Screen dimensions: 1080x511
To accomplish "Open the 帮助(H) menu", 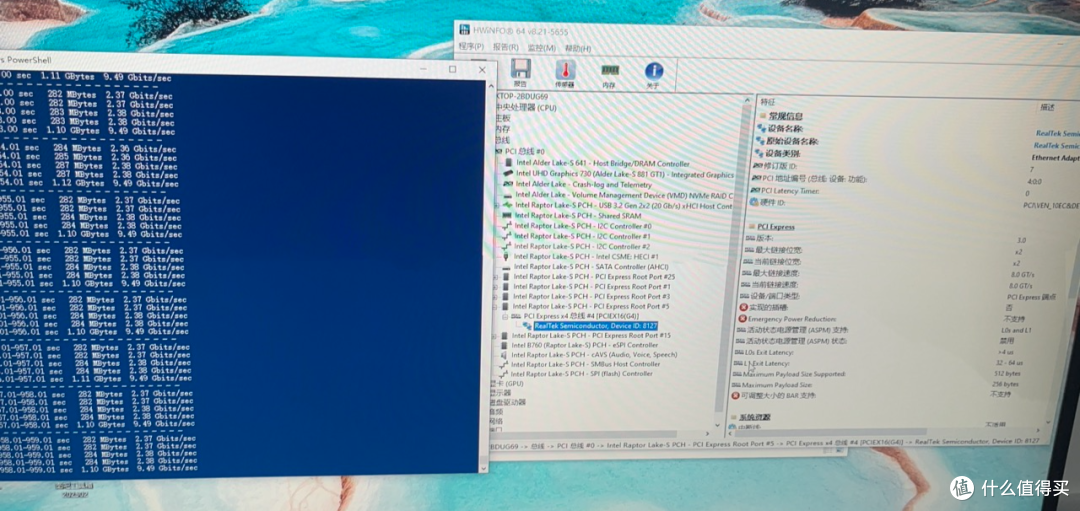I will click(x=578, y=48).
